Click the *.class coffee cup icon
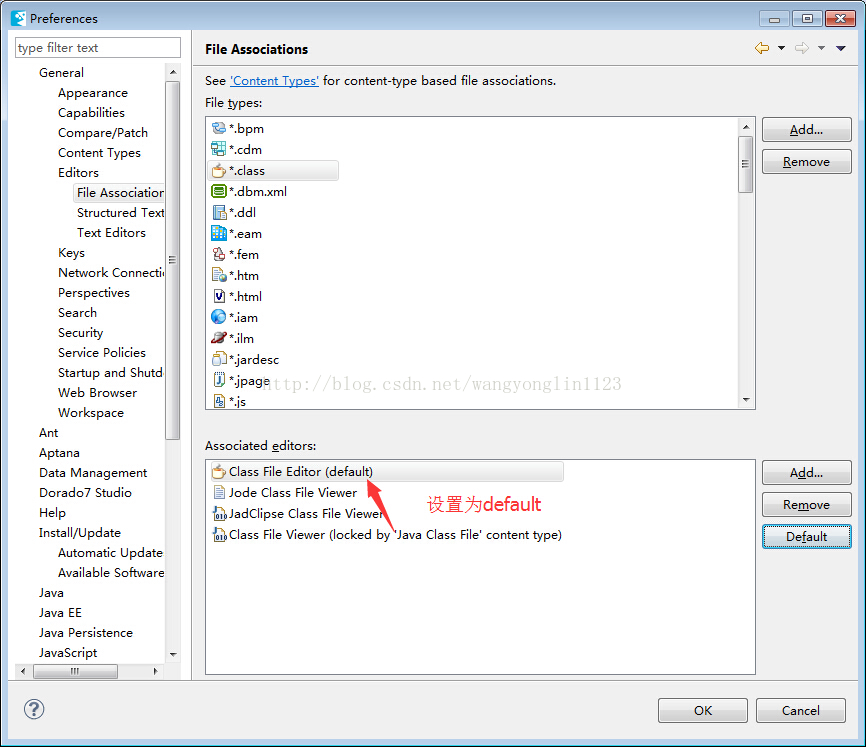This screenshot has height=747, width=866. [219, 171]
